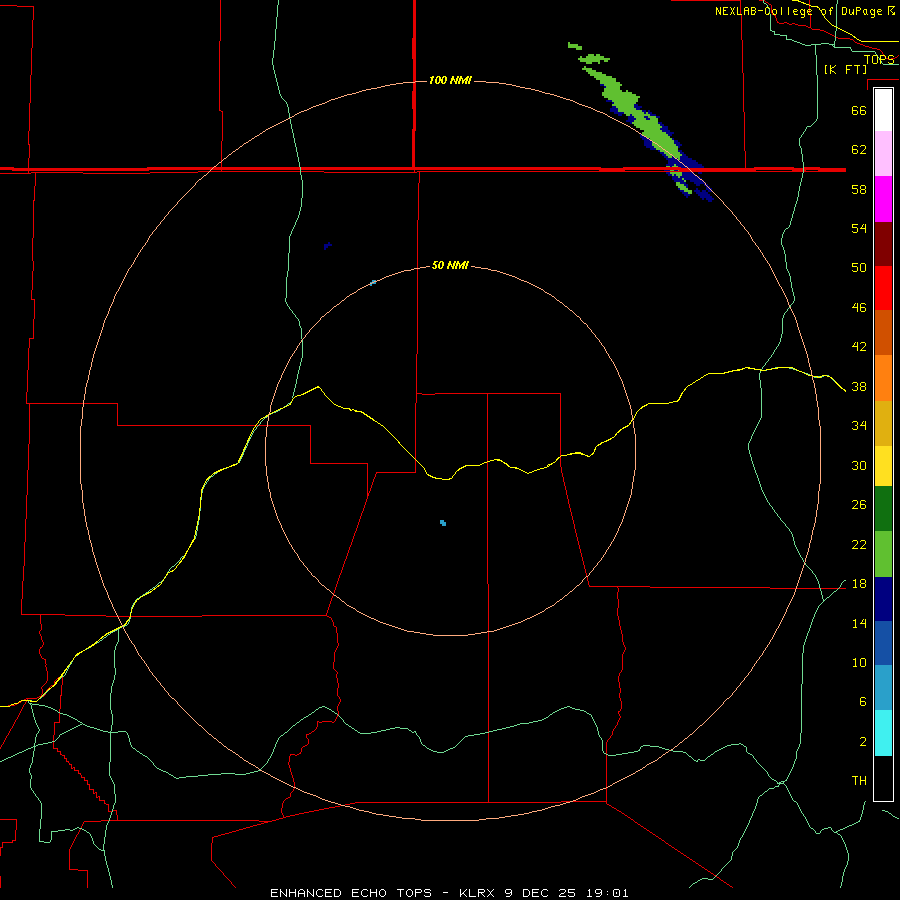
Task: Click the light green swatch near 22
Action: click(x=883, y=554)
